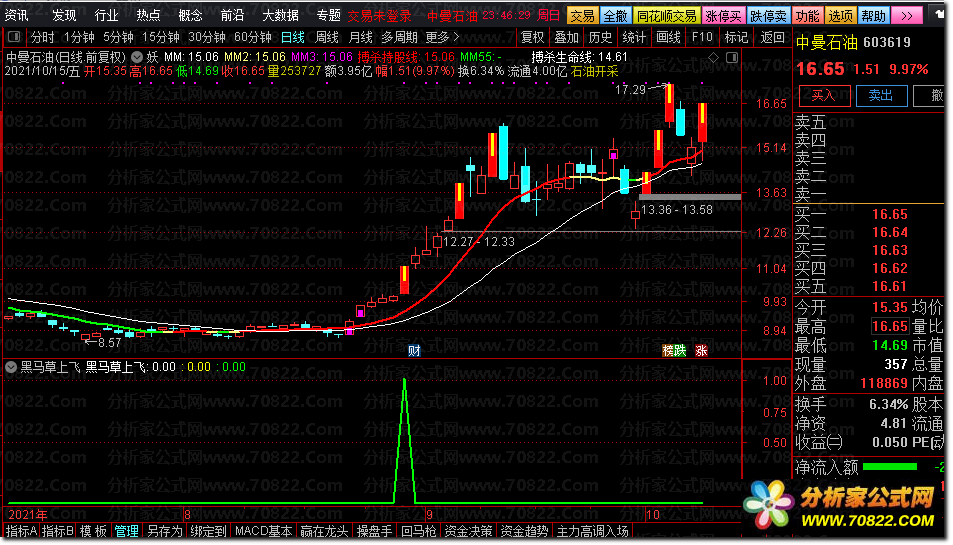The image size is (953, 545).
Task: Switch to 周线 weekly period
Action: [326, 37]
